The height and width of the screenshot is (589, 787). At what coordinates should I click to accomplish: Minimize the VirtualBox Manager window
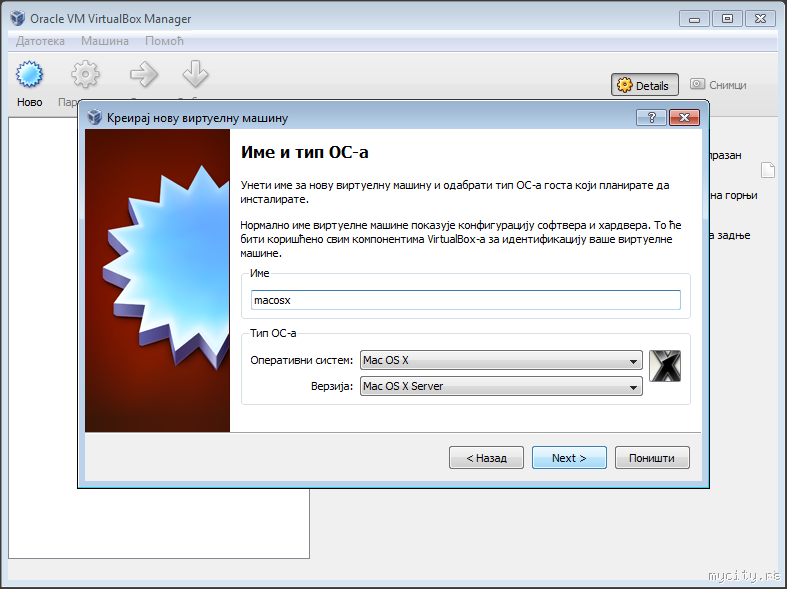(x=694, y=19)
